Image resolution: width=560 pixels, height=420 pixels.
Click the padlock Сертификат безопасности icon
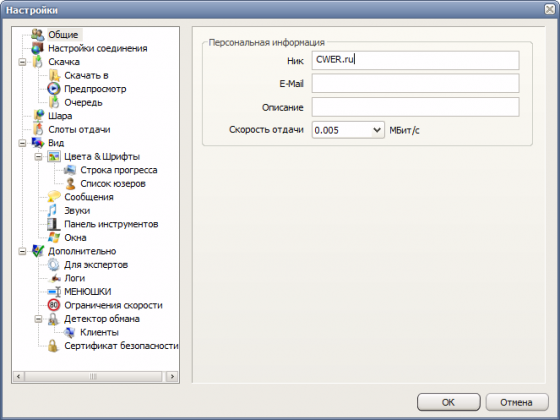coord(53,346)
